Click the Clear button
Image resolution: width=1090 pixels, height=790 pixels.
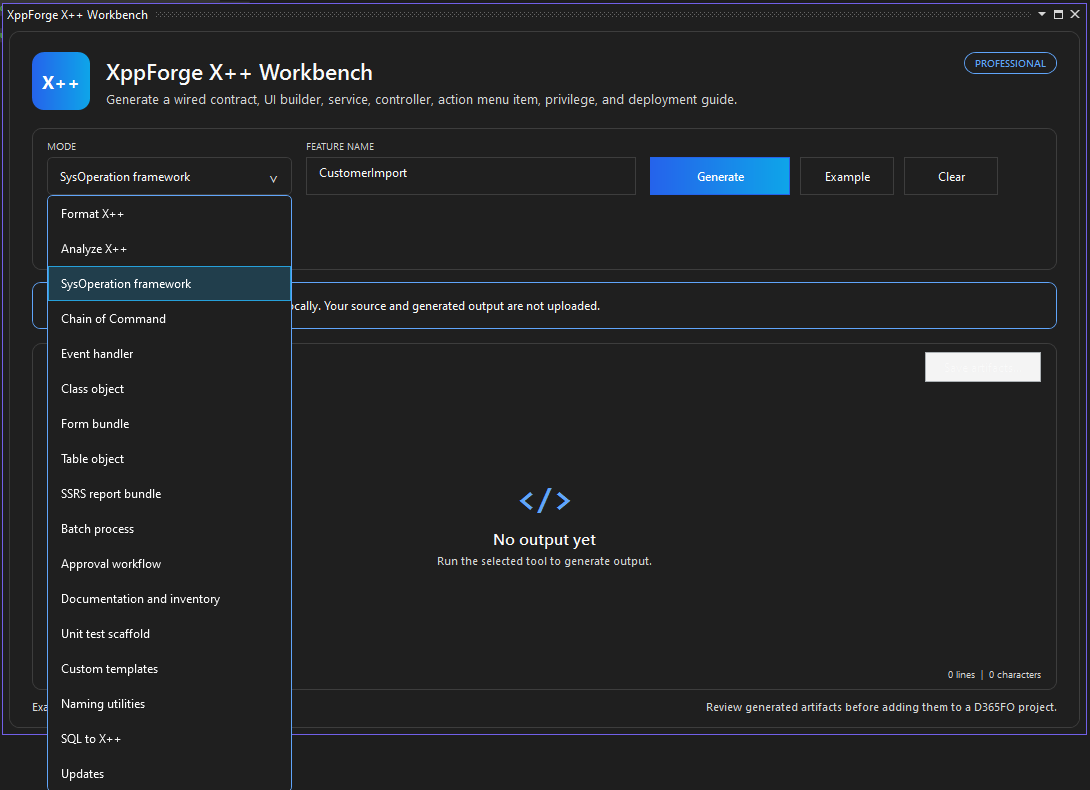951,177
